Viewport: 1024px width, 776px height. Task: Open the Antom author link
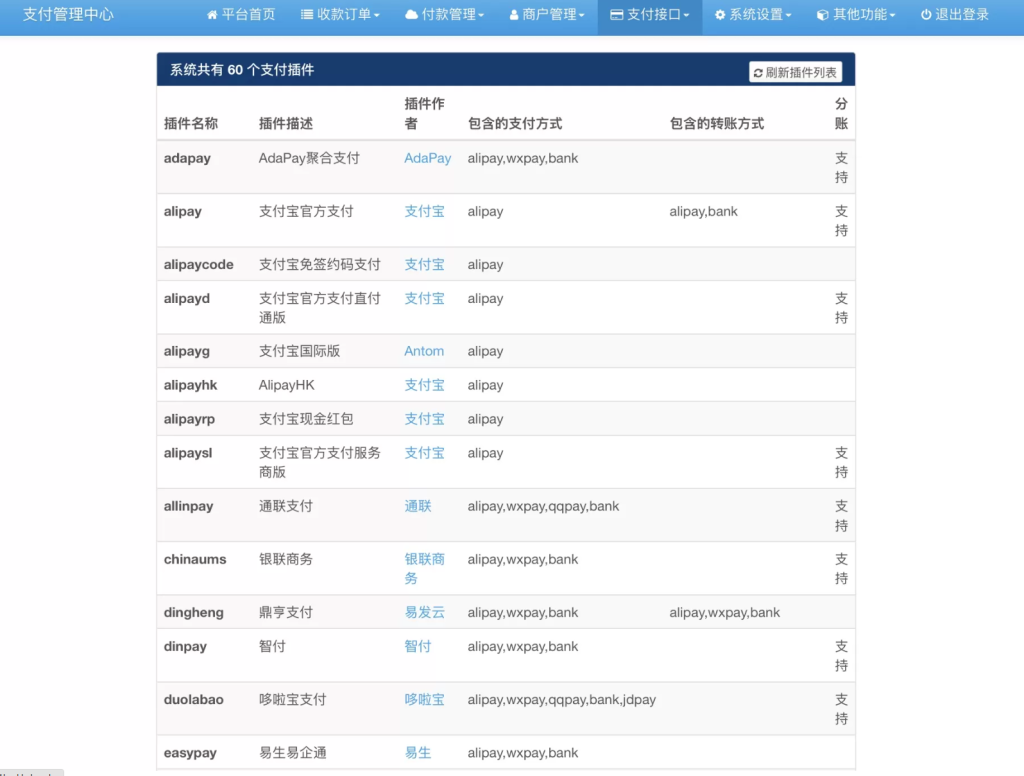[x=424, y=351]
